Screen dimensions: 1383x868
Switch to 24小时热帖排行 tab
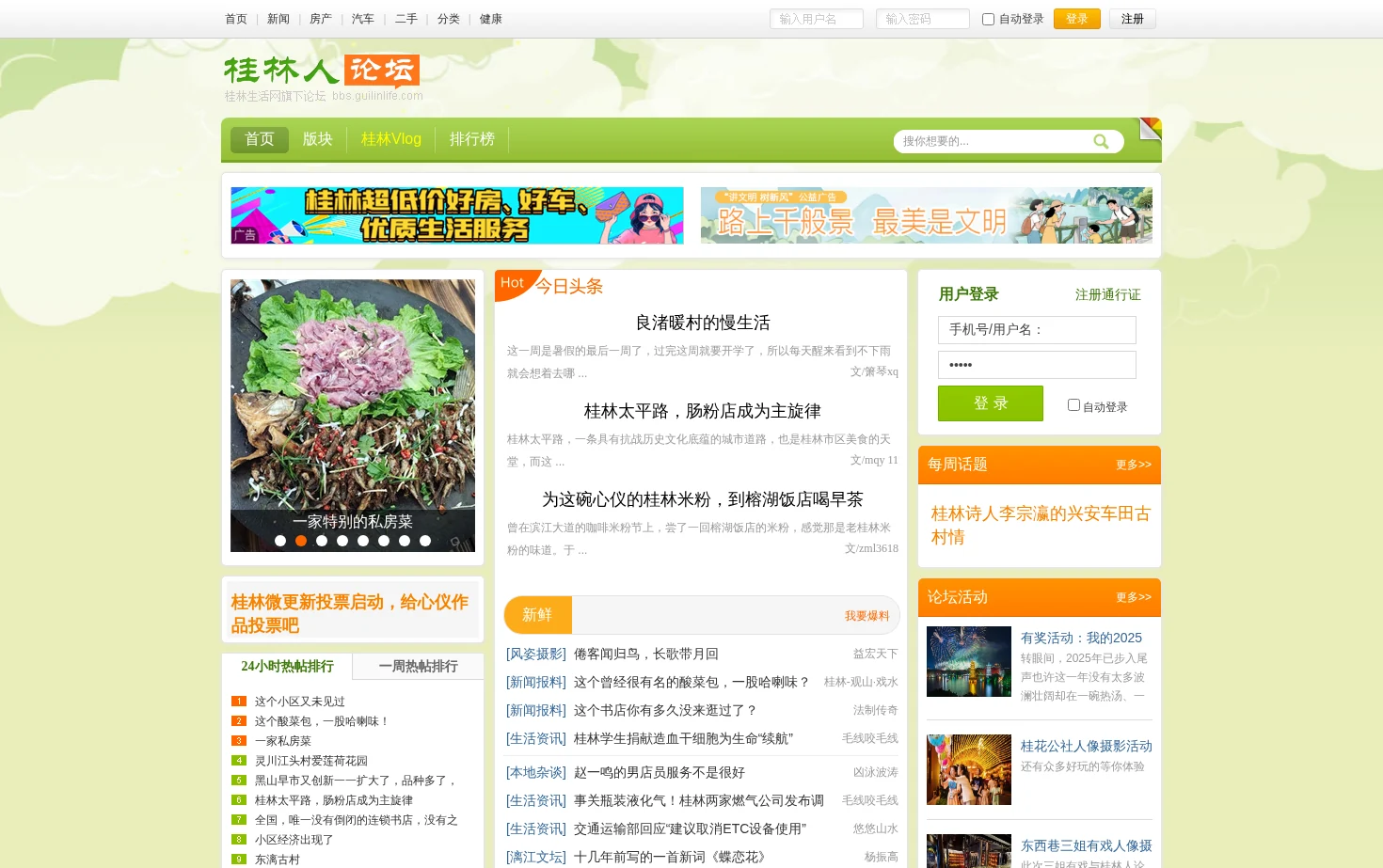click(287, 666)
